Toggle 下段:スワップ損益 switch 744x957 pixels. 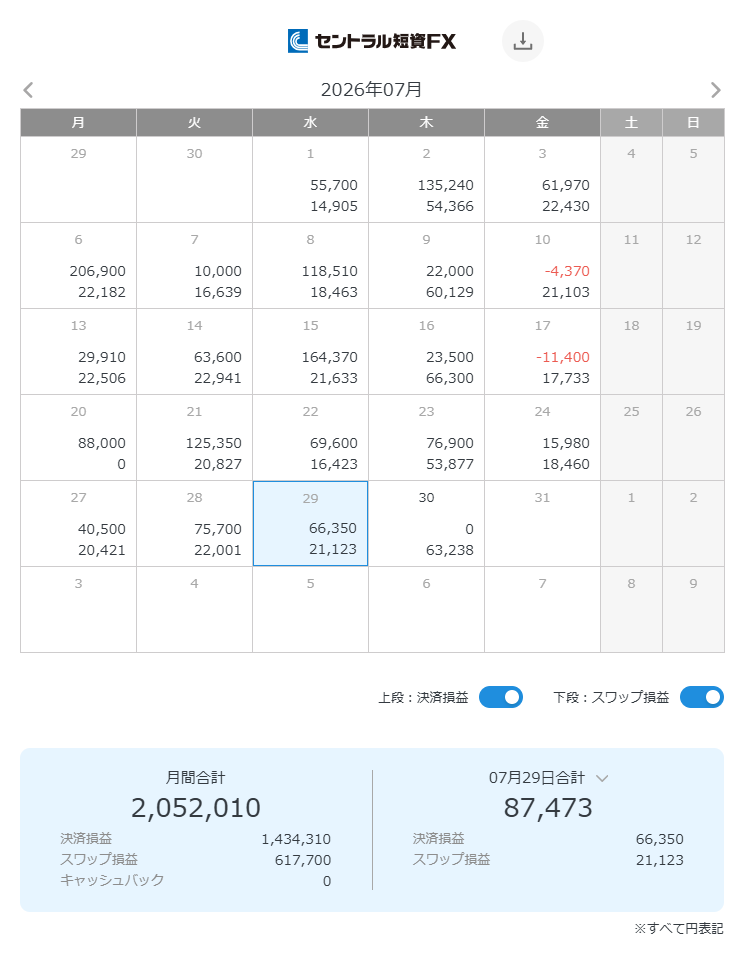[702, 697]
